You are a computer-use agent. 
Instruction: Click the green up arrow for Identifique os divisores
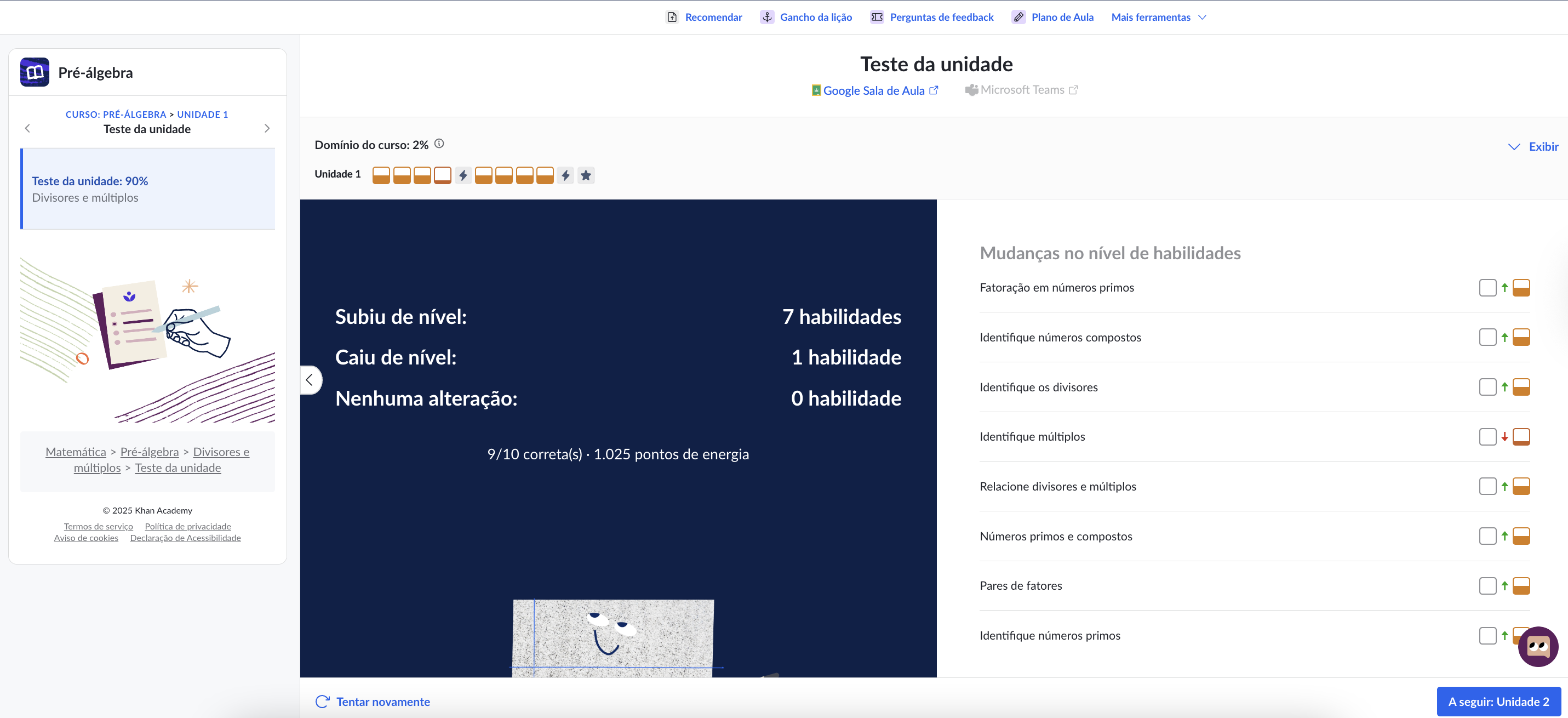1504,387
